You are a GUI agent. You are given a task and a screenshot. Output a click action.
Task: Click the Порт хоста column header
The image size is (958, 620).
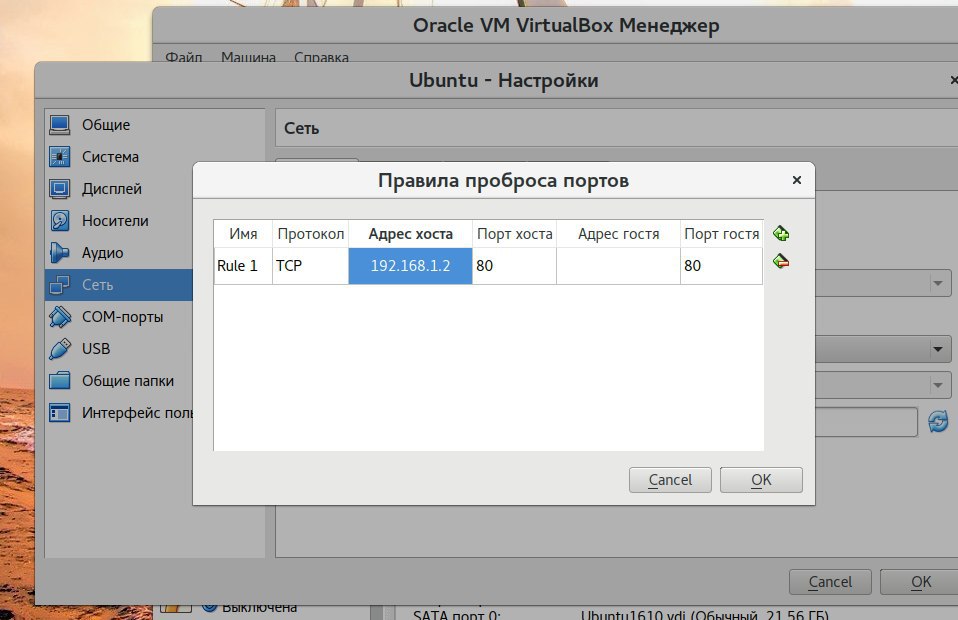514,234
